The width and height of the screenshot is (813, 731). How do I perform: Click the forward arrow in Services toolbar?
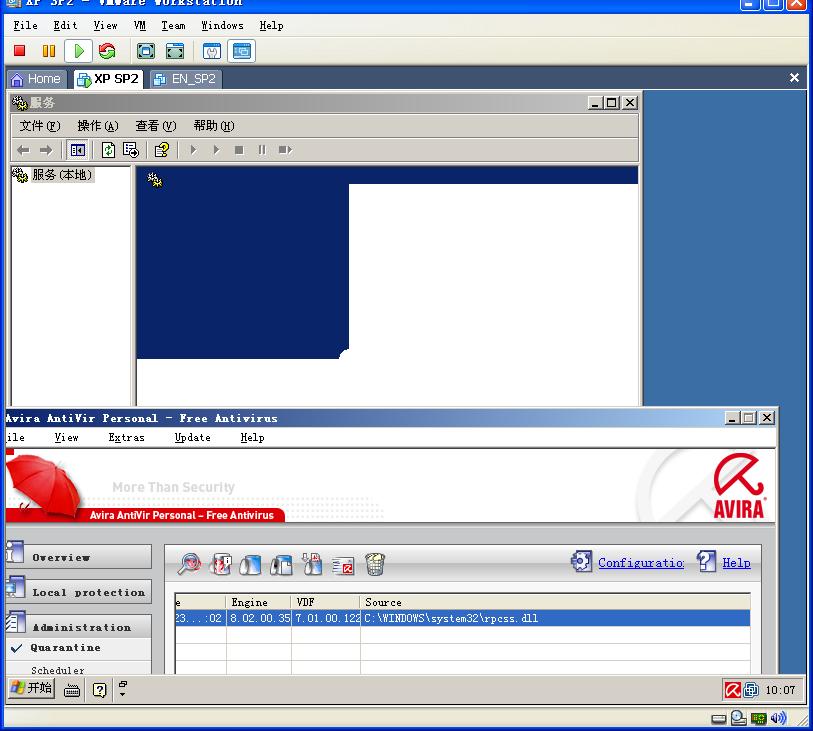(46, 150)
